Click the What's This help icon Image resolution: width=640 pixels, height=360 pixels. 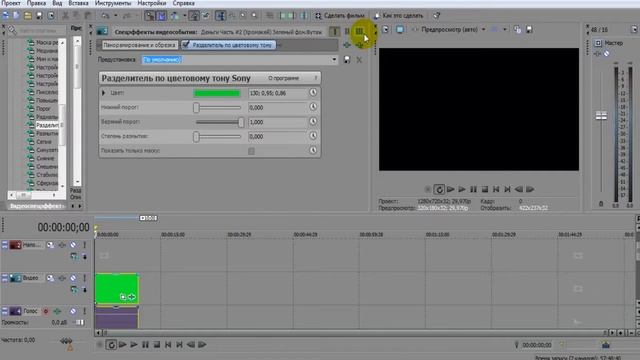[436, 16]
